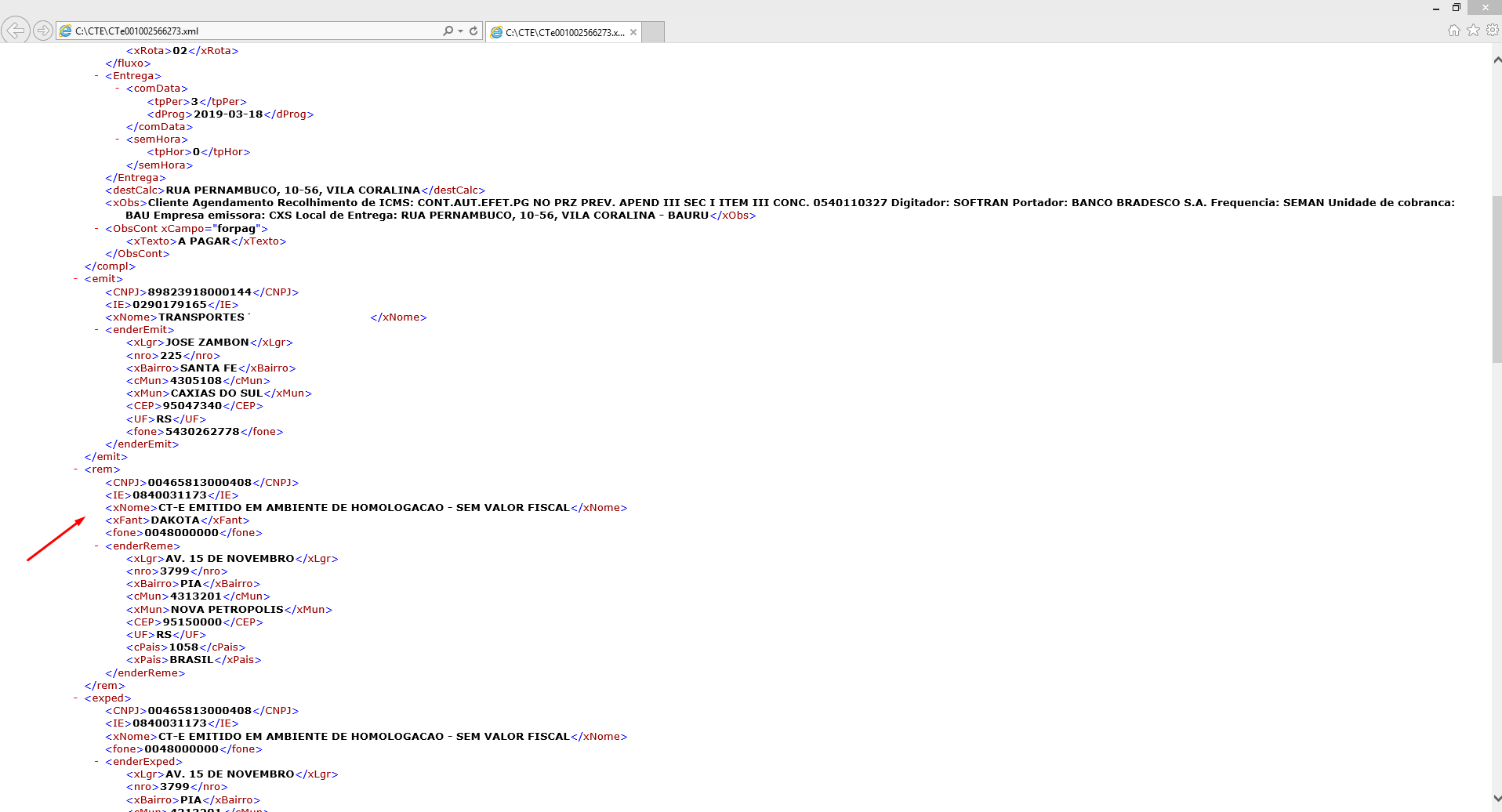Click the dProg date 2019-03-18
This screenshot has height=812, width=1502.
tap(228, 114)
